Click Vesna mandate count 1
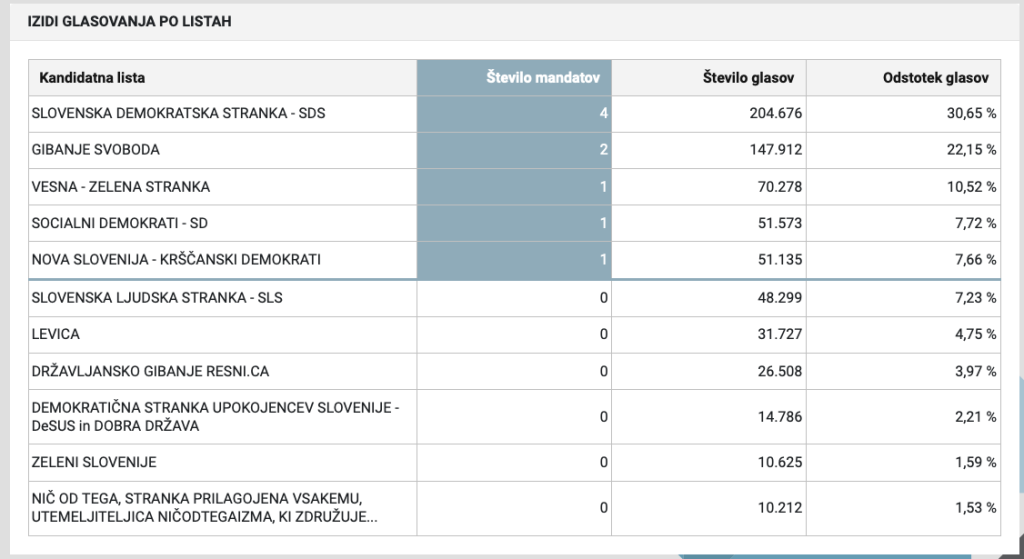The height and width of the screenshot is (559, 1024). 603,187
